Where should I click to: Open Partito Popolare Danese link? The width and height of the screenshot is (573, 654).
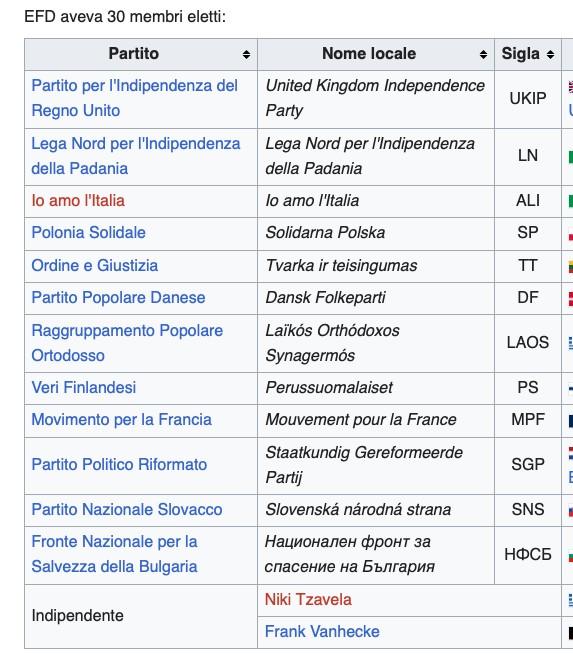point(118,298)
